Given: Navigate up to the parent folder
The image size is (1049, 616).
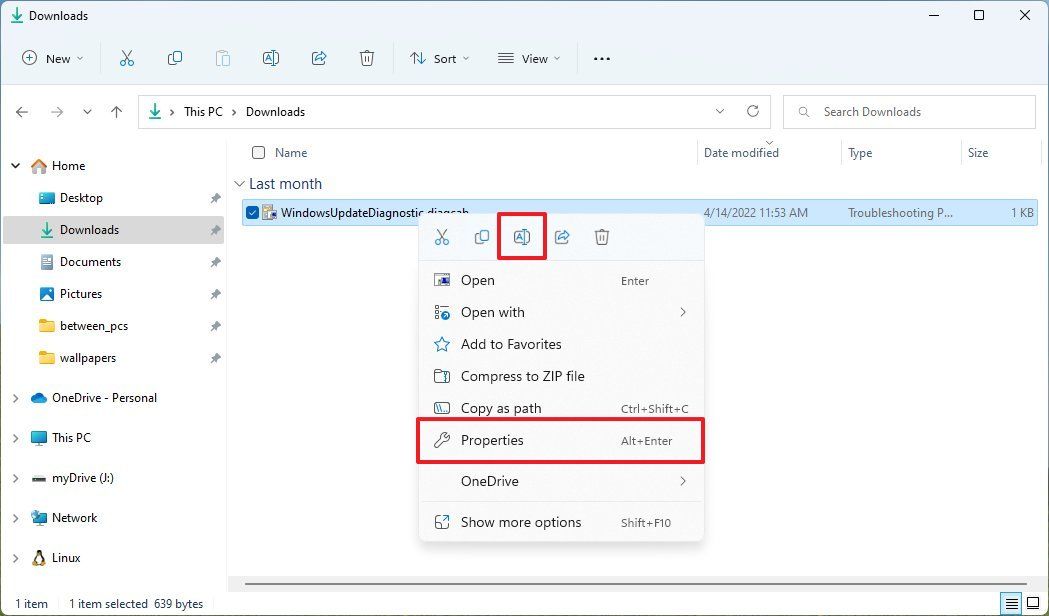Looking at the screenshot, I should point(116,111).
